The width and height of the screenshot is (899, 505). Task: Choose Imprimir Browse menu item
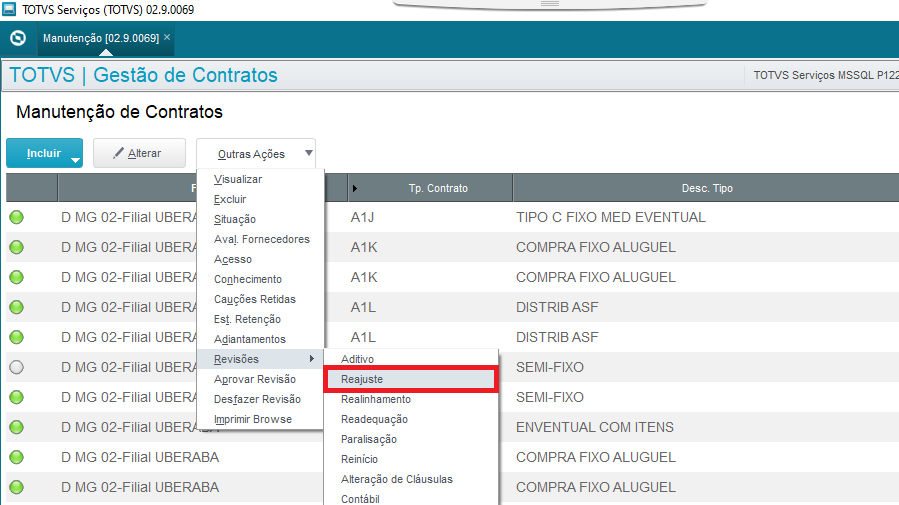(260, 420)
